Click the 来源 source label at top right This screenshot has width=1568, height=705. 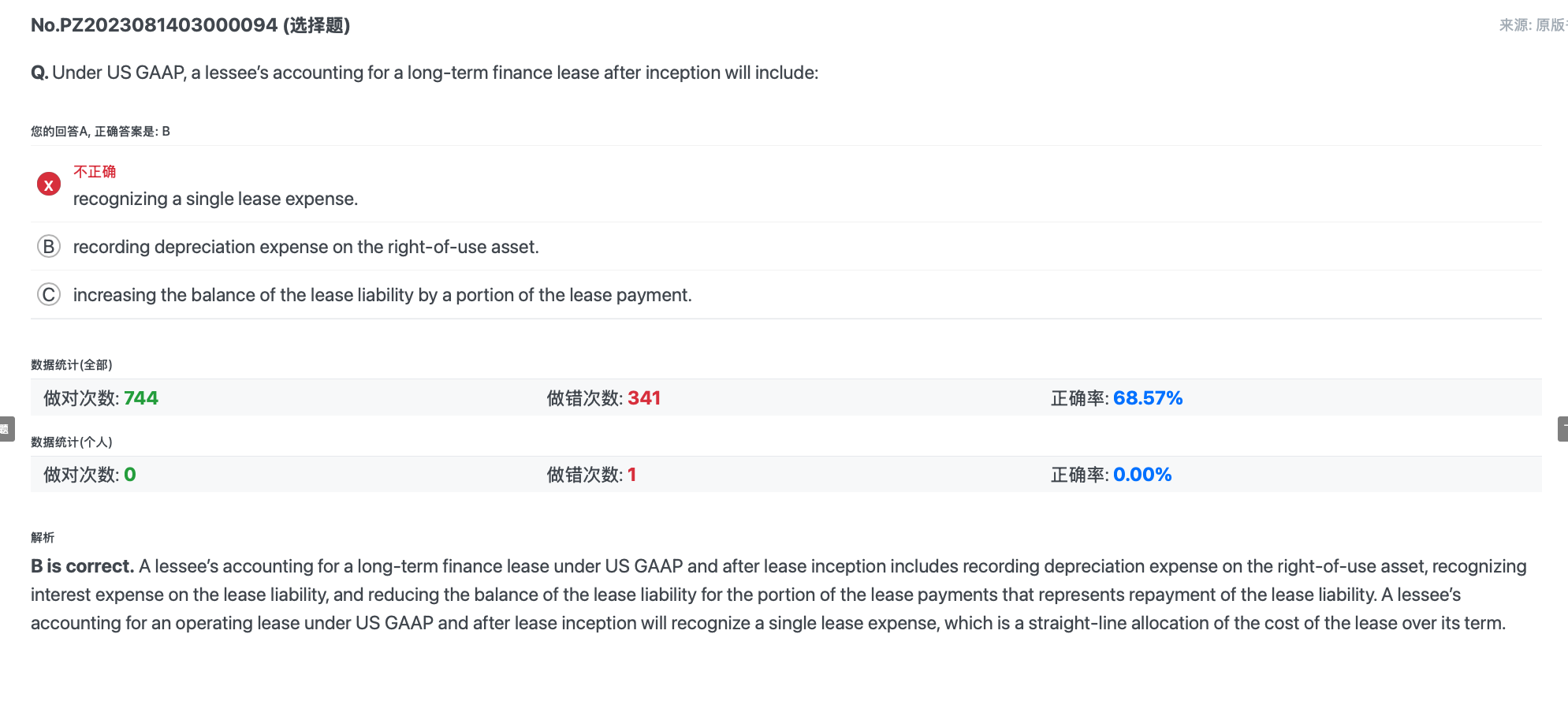click(1533, 25)
